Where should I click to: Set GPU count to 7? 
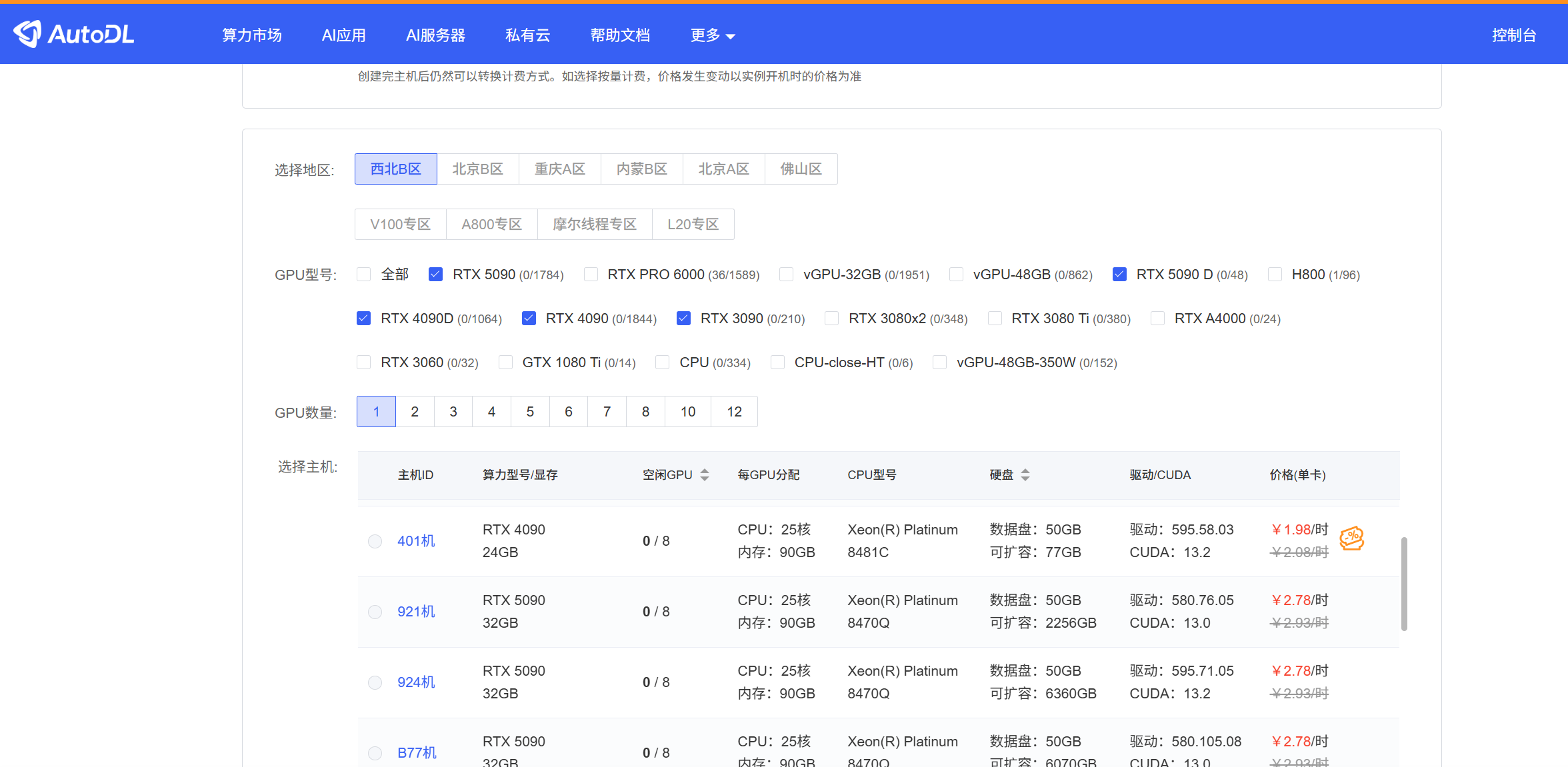coord(607,412)
